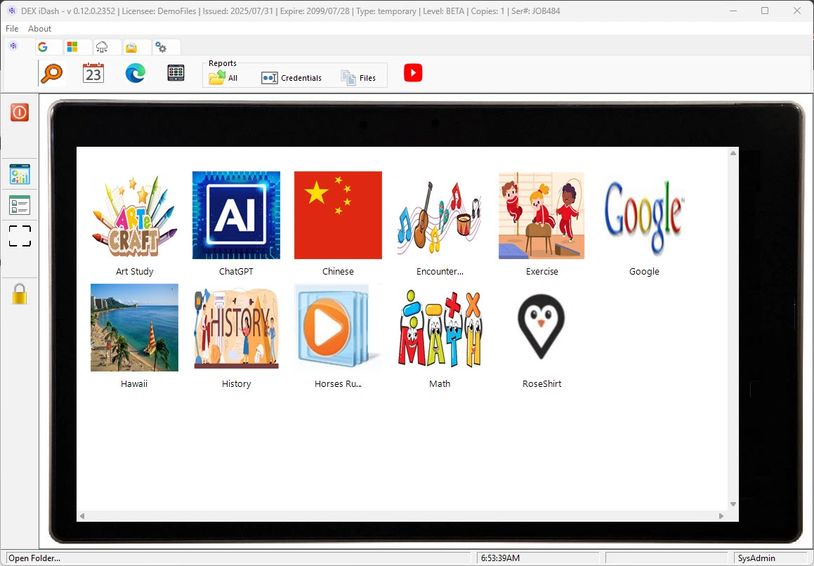Open the Files report
814x566 pixels.
(x=358, y=78)
